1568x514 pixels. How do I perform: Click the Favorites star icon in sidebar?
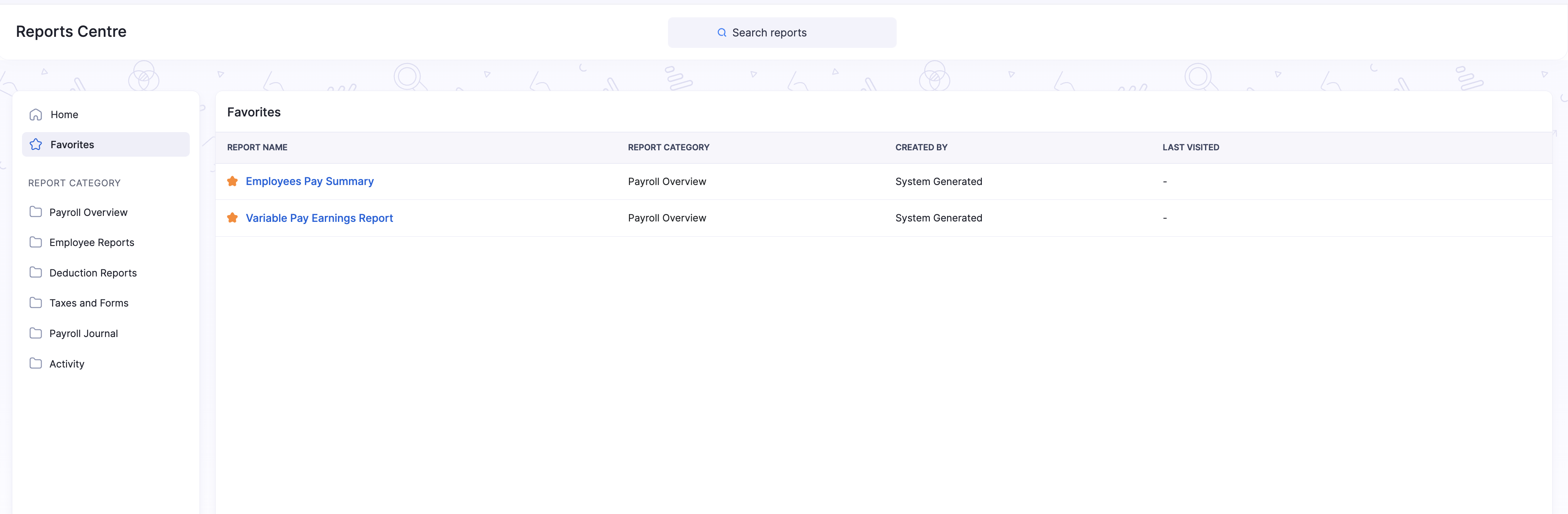coord(36,144)
